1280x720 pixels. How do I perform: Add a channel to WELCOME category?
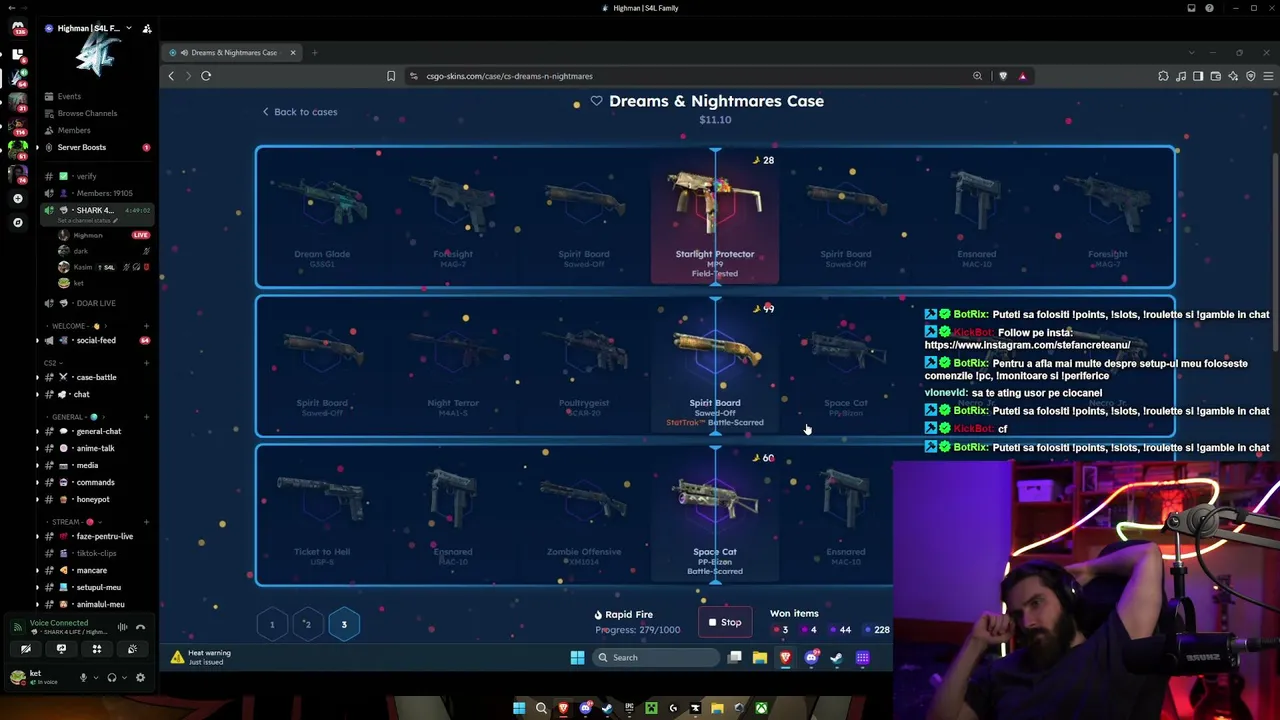point(146,326)
